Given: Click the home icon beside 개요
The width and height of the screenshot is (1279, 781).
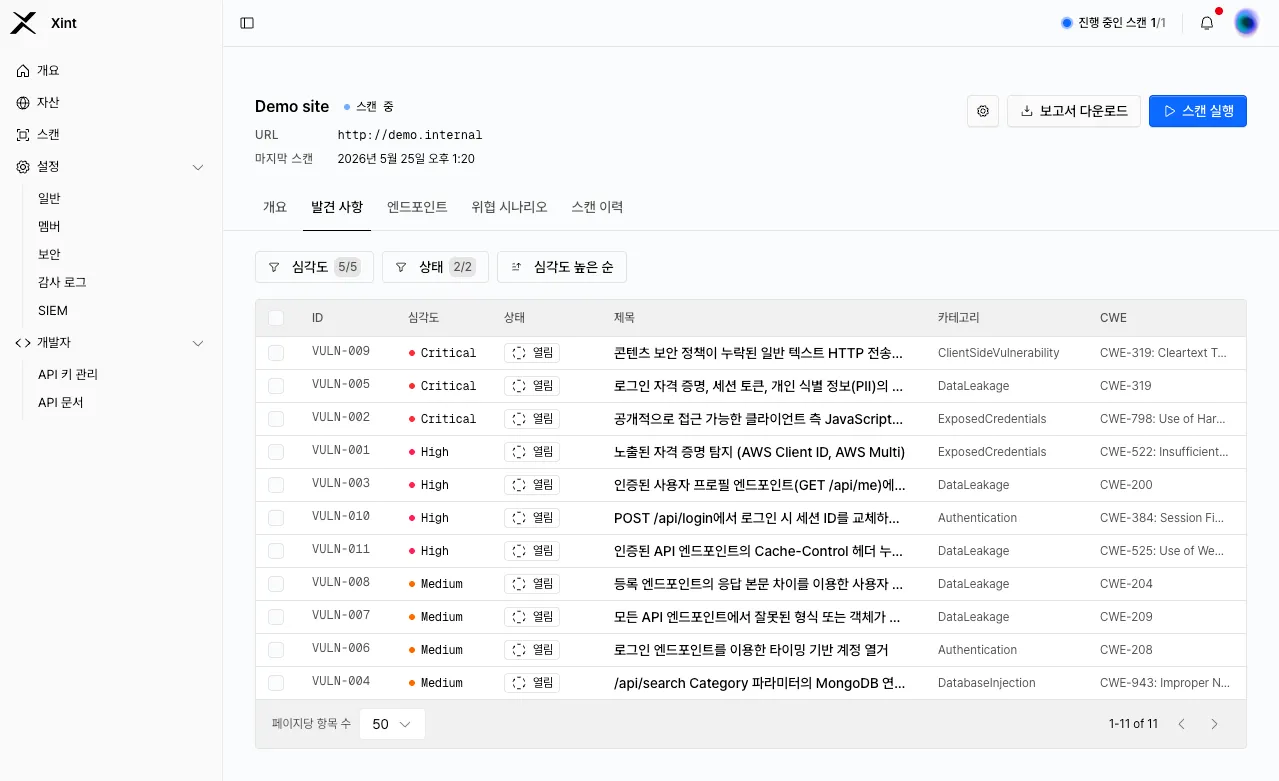Looking at the screenshot, I should (x=23, y=71).
